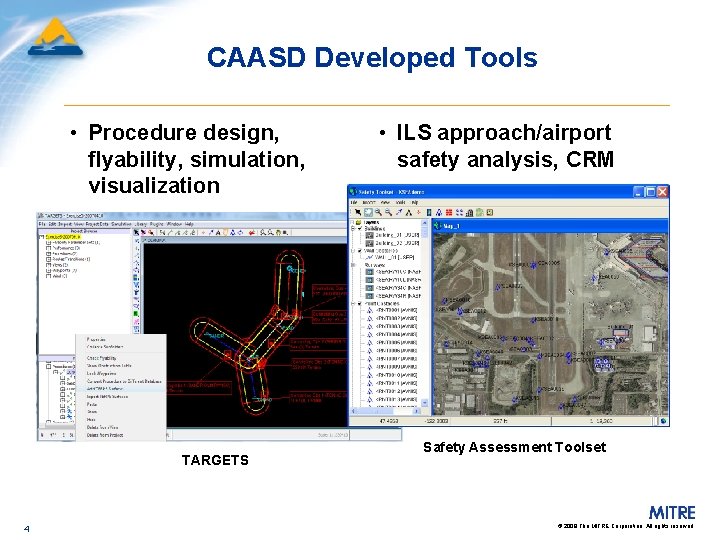Click the buildings icon in Safety Toolset toolbar
Screen dimensions: 720x540
click(x=469, y=213)
